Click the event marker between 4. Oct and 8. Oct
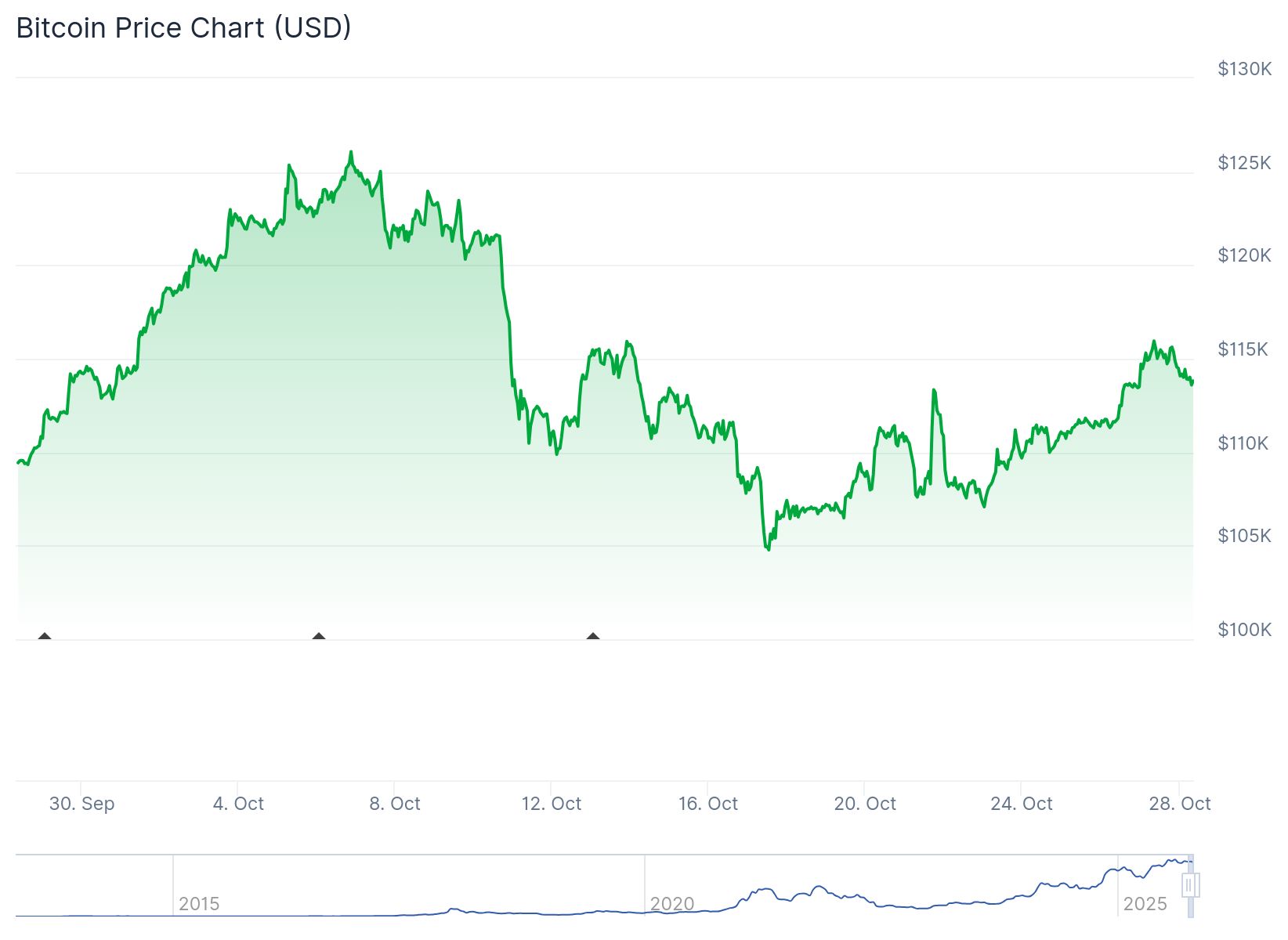 [x=319, y=636]
